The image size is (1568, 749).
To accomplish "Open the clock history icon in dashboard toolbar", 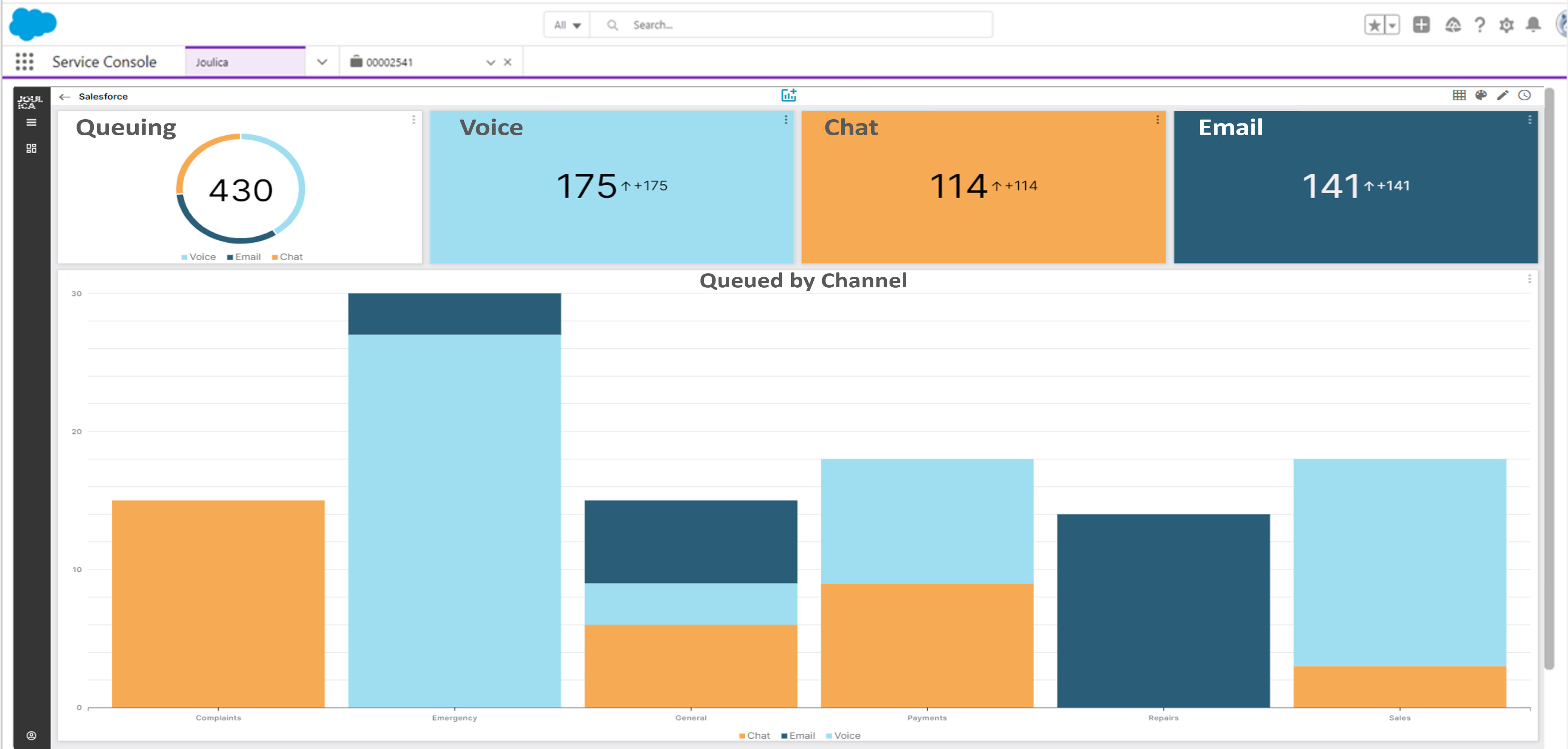I will [x=1525, y=95].
